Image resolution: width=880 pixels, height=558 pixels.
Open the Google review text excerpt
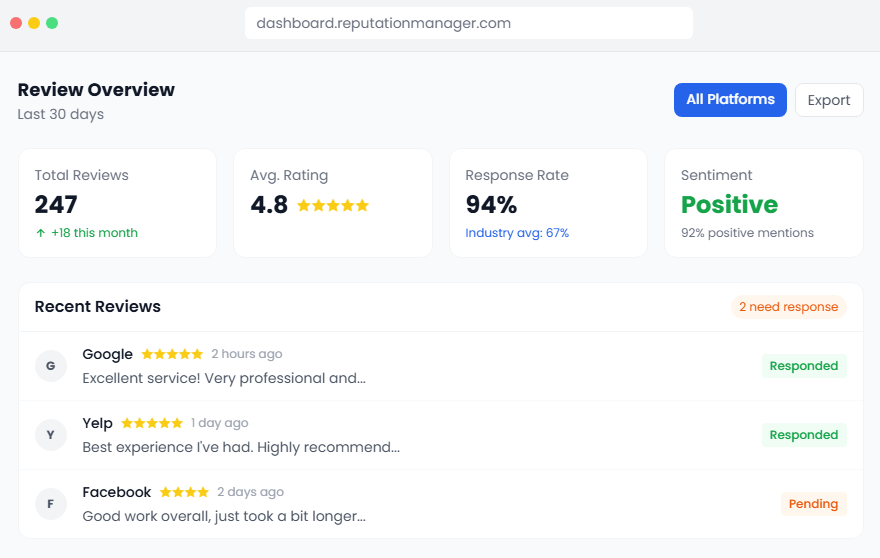224,378
